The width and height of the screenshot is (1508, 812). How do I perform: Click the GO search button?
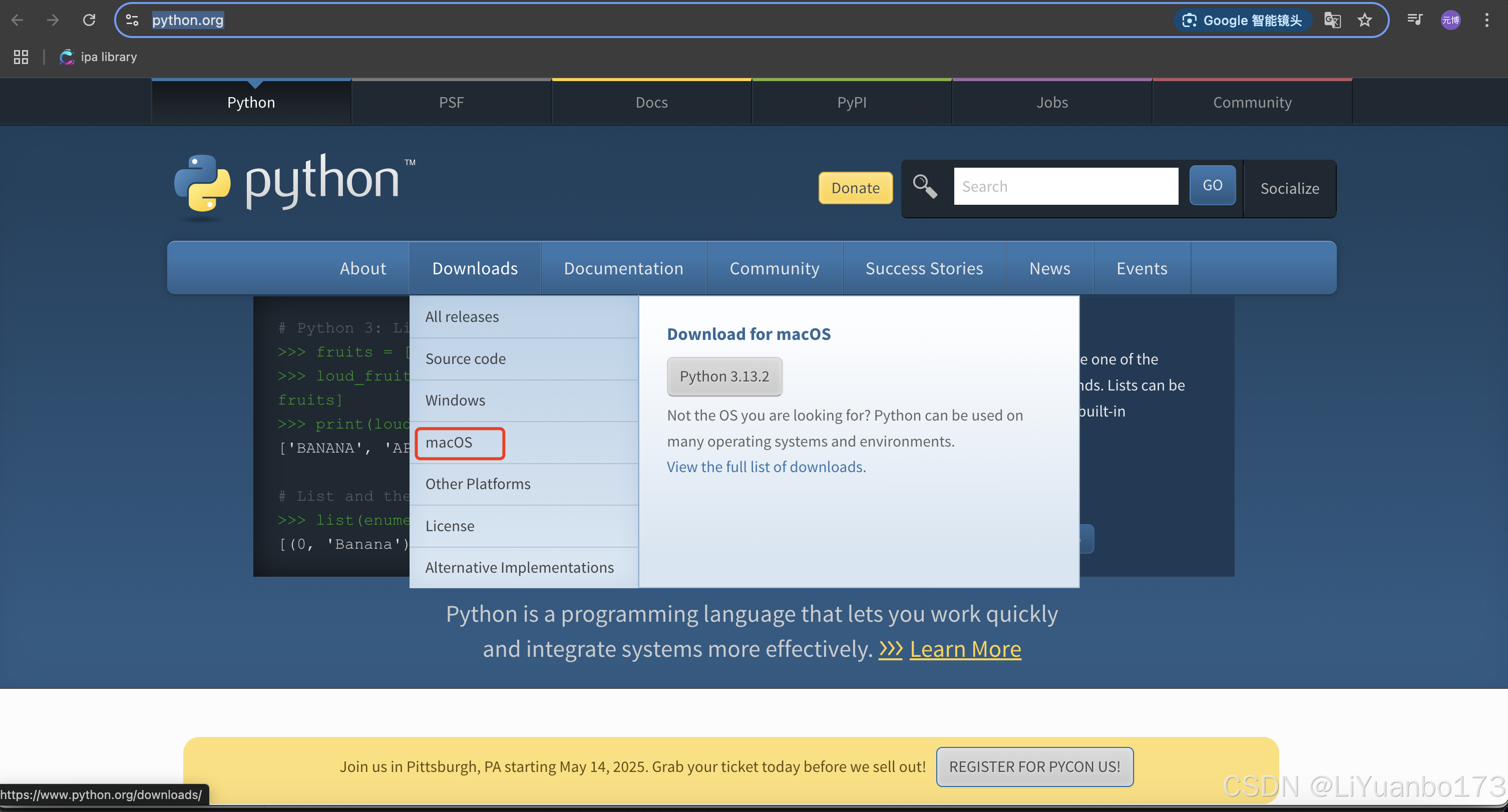coord(1213,185)
